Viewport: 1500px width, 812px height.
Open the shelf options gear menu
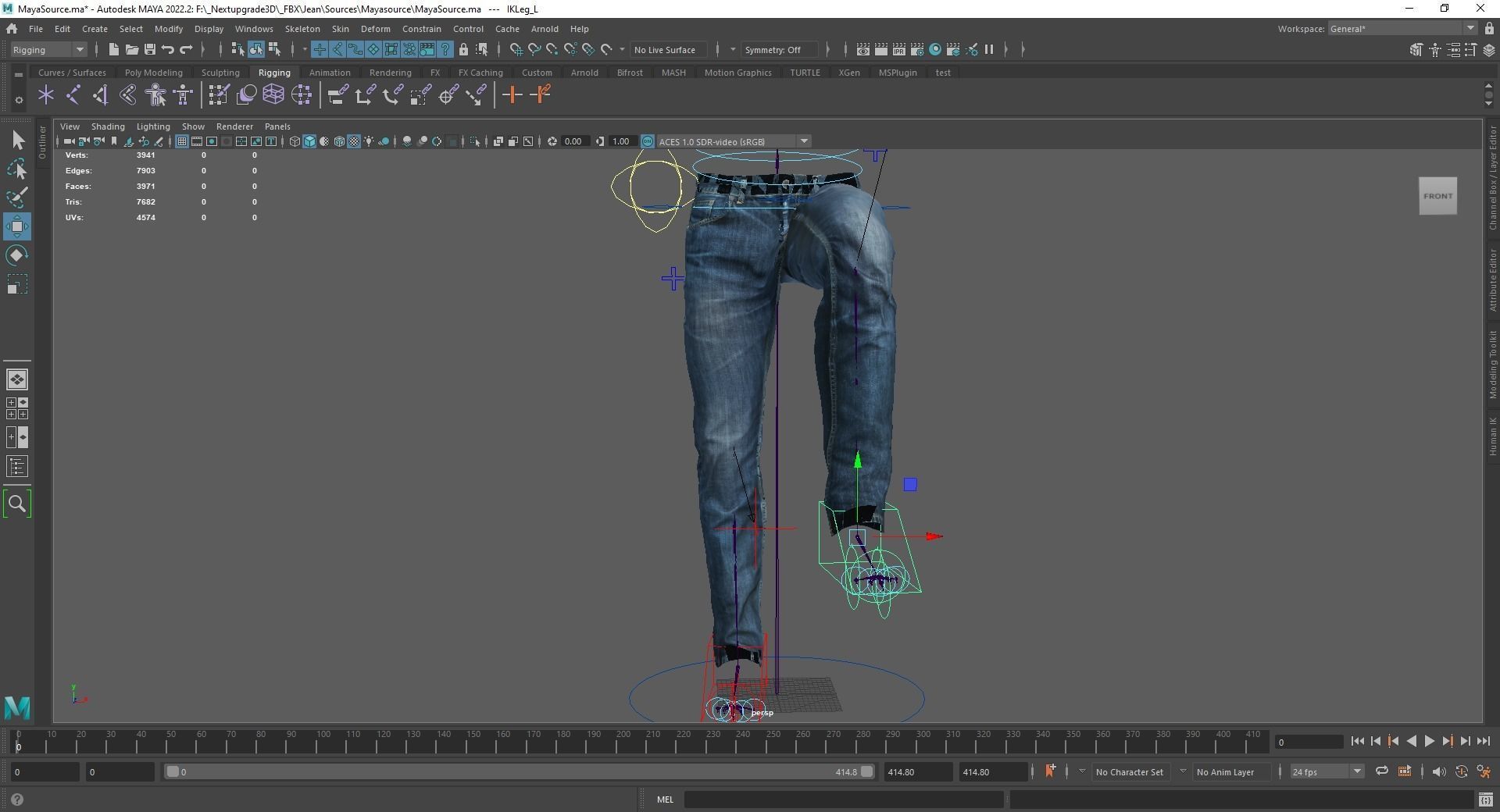point(19,100)
